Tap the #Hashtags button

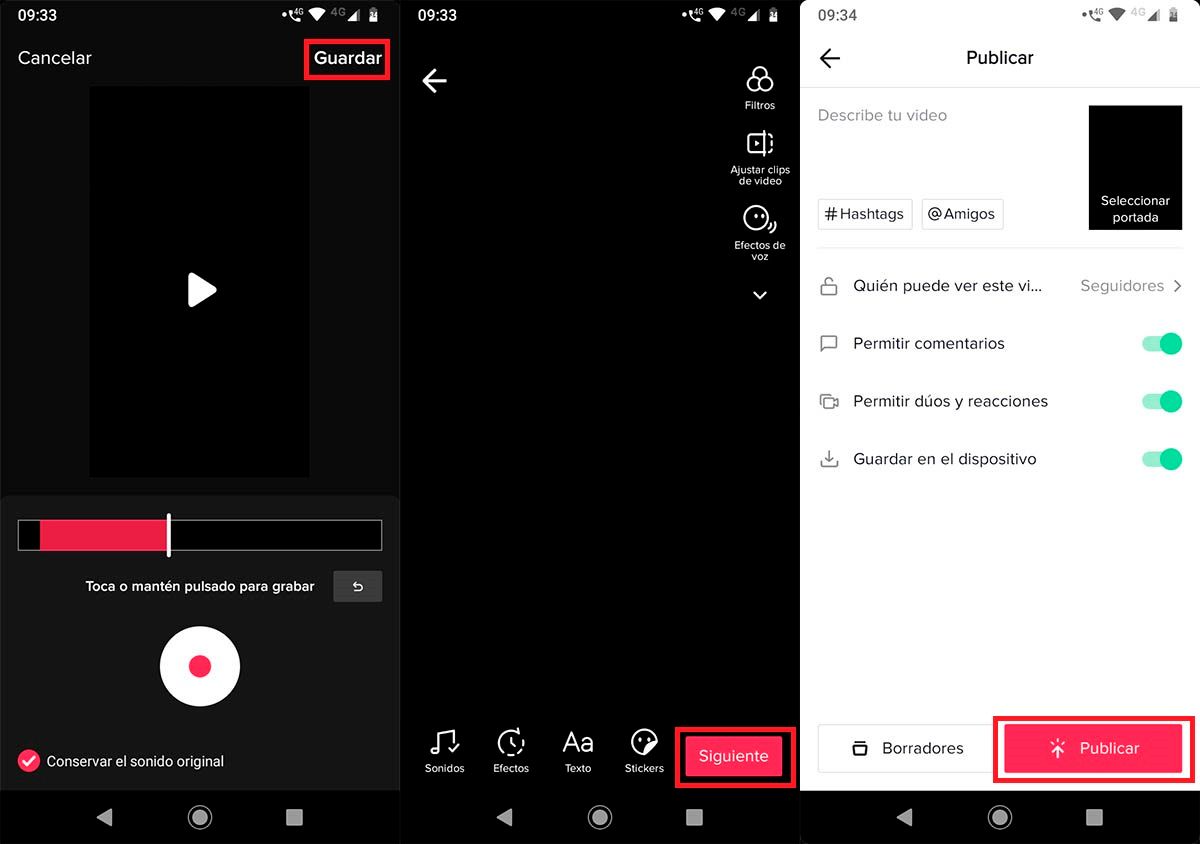tap(865, 214)
